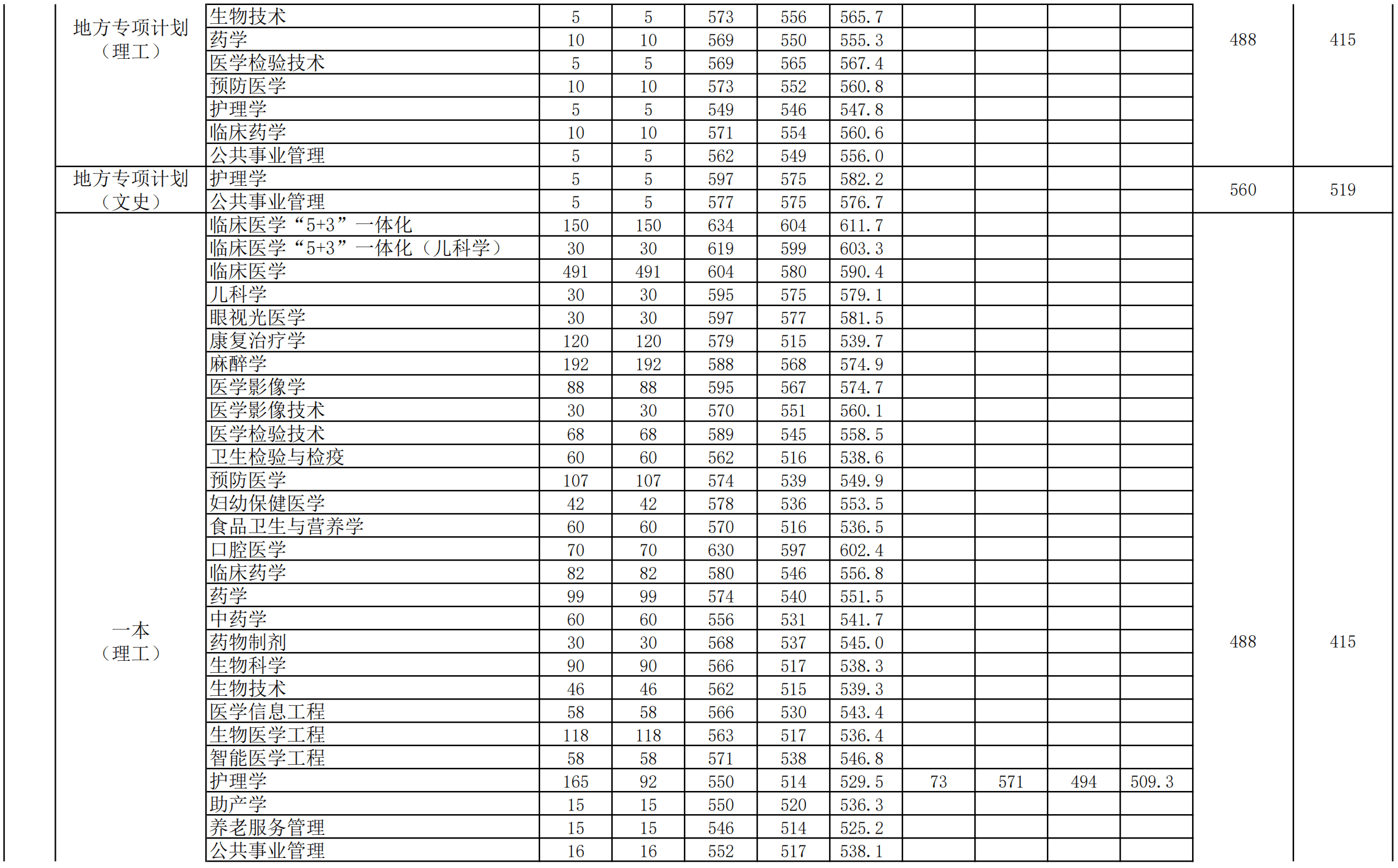Click the average score 576.7
1398x868 pixels.
pos(862,202)
